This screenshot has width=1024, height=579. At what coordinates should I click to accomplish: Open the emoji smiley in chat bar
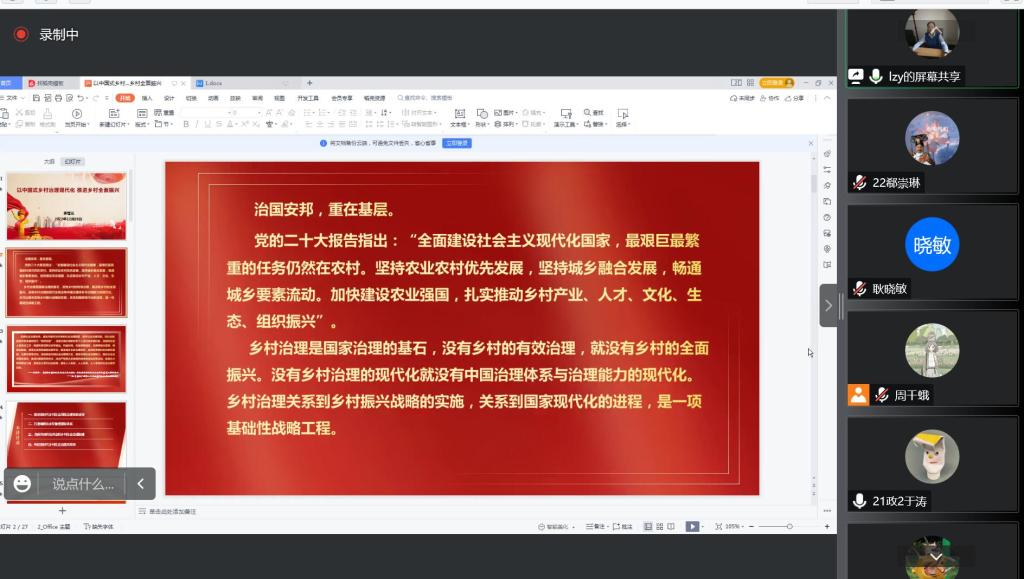coord(23,484)
